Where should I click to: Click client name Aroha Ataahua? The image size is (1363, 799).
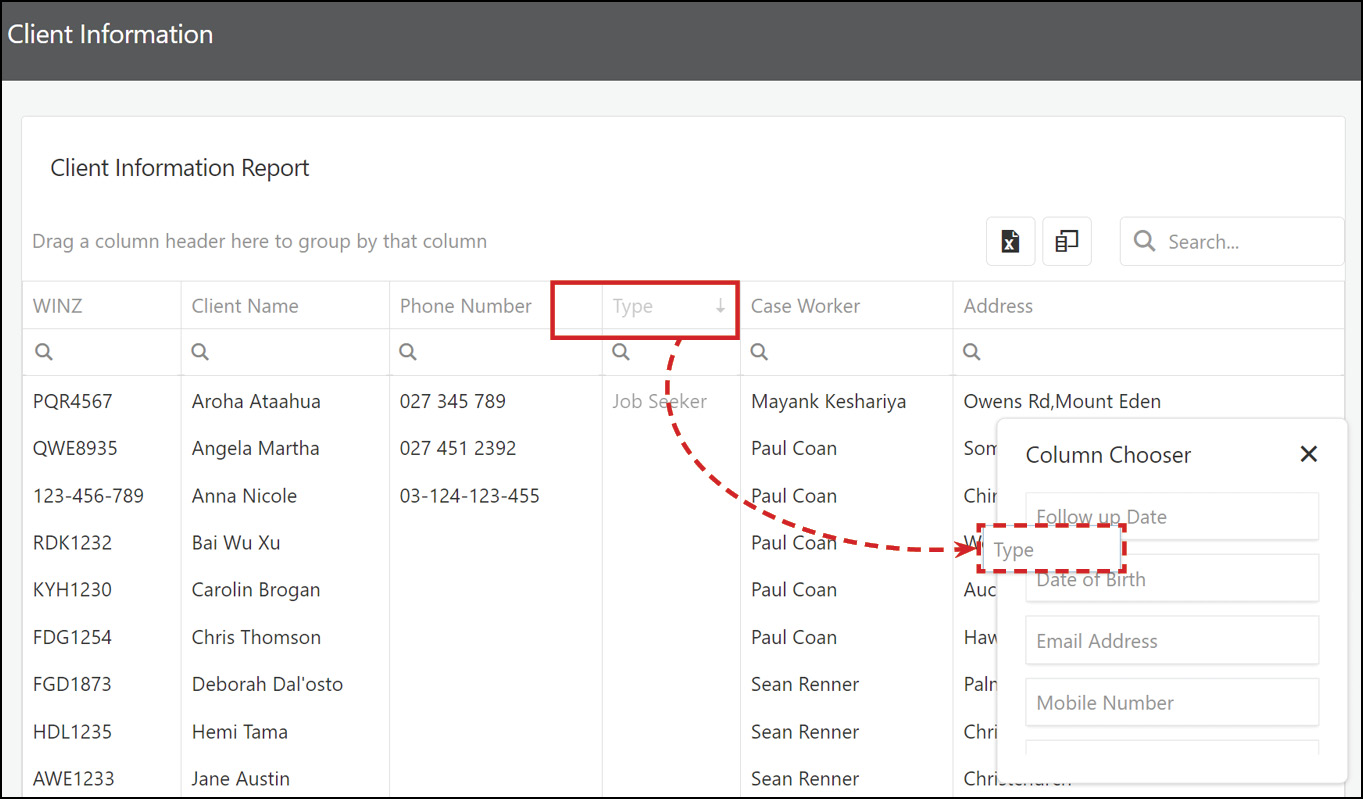[256, 401]
